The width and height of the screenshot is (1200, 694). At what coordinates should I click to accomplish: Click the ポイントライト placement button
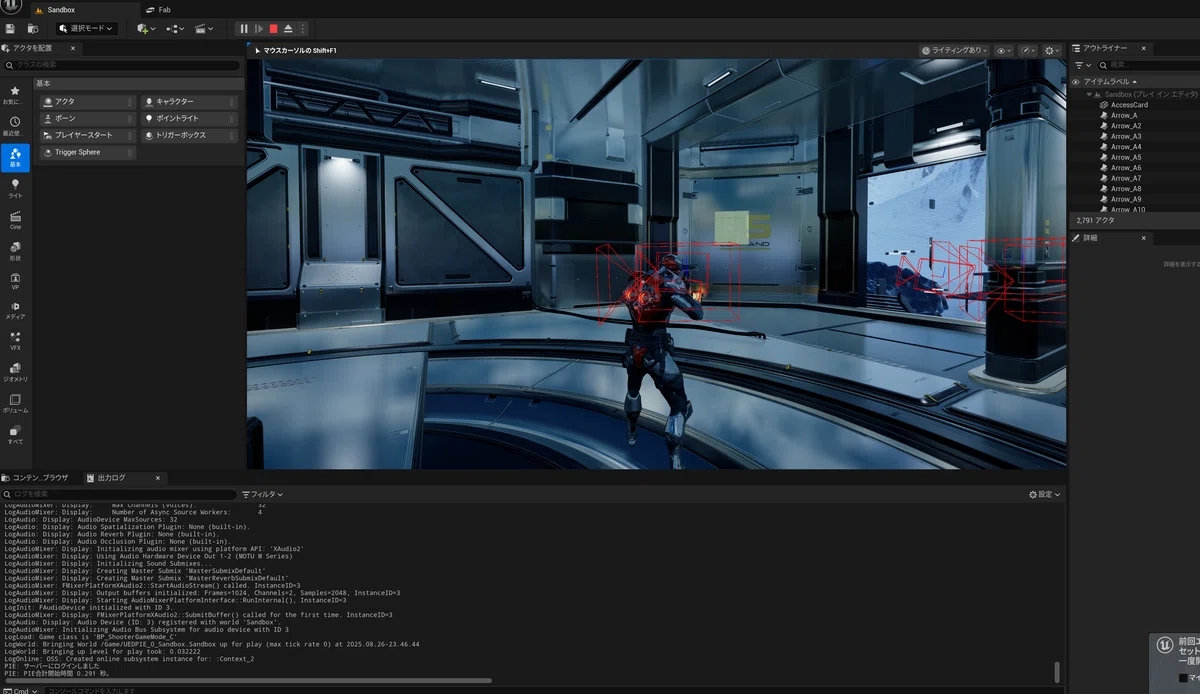[189, 118]
